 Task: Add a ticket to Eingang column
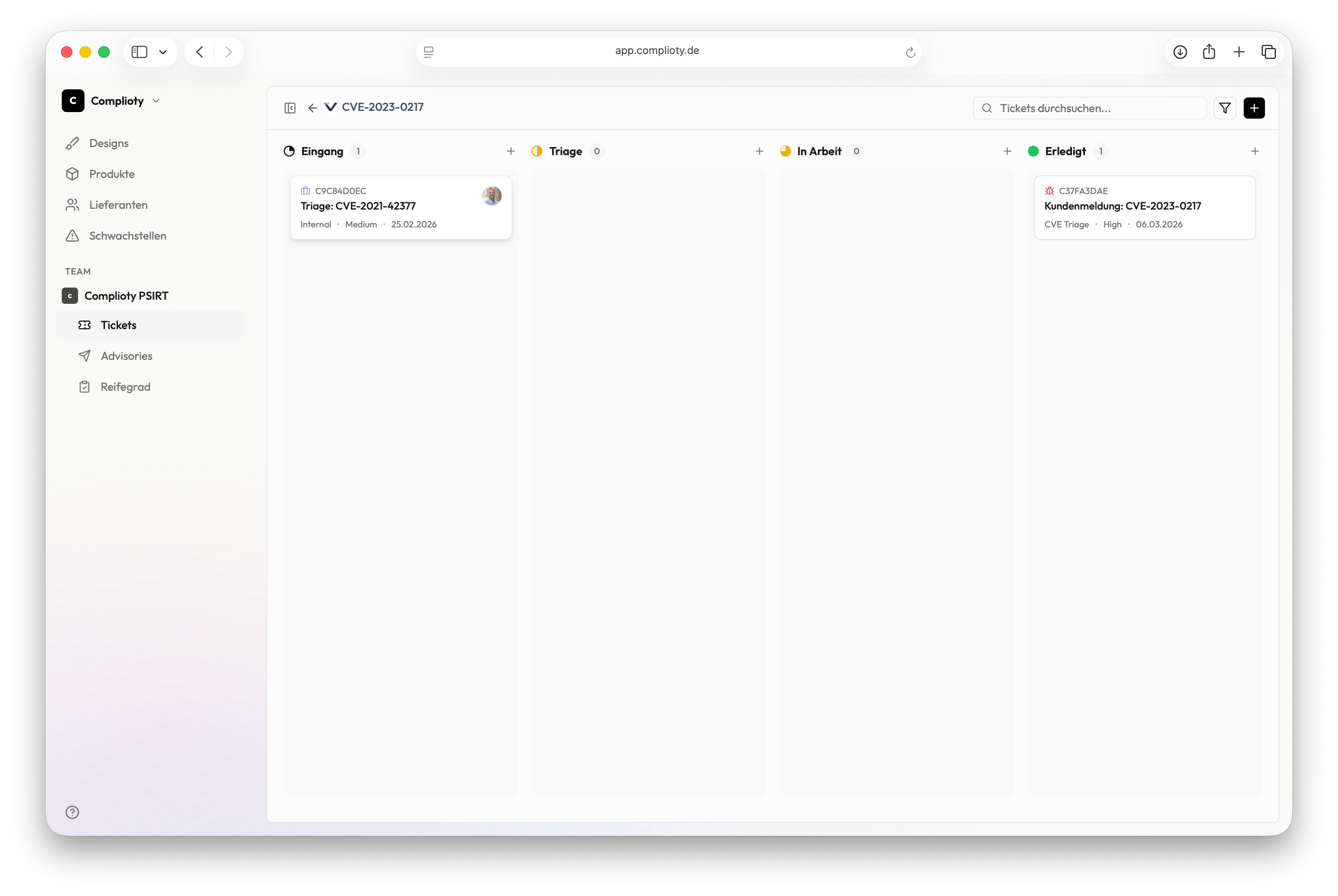511,151
